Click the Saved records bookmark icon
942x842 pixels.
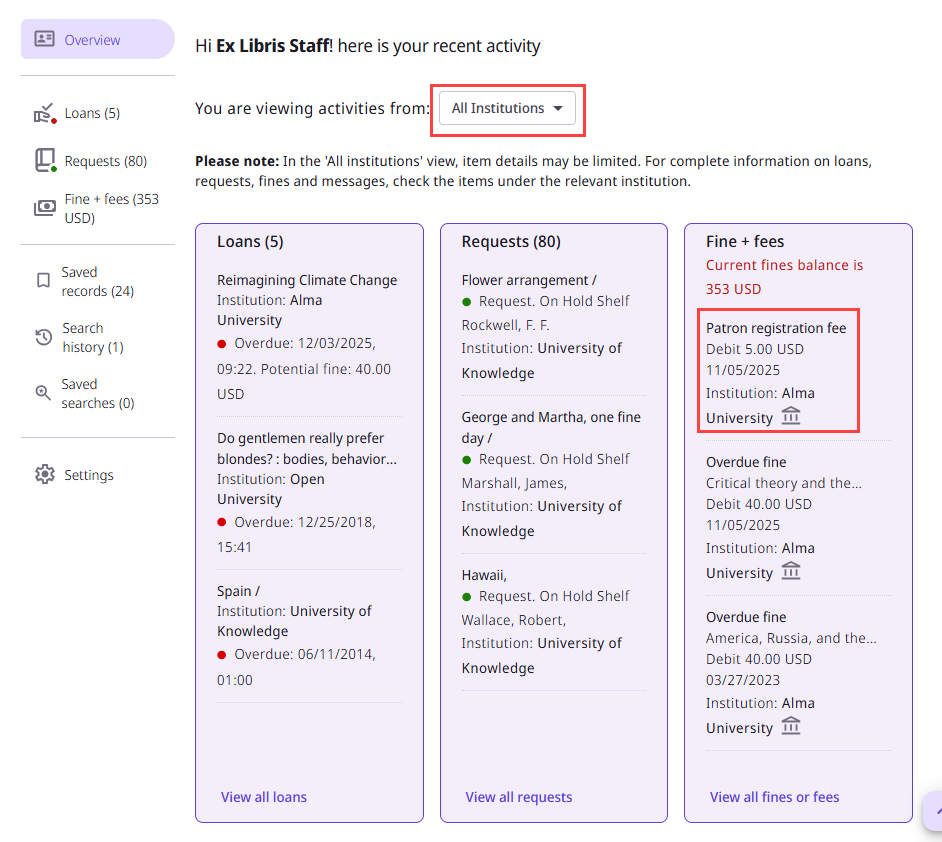(43, 280)
